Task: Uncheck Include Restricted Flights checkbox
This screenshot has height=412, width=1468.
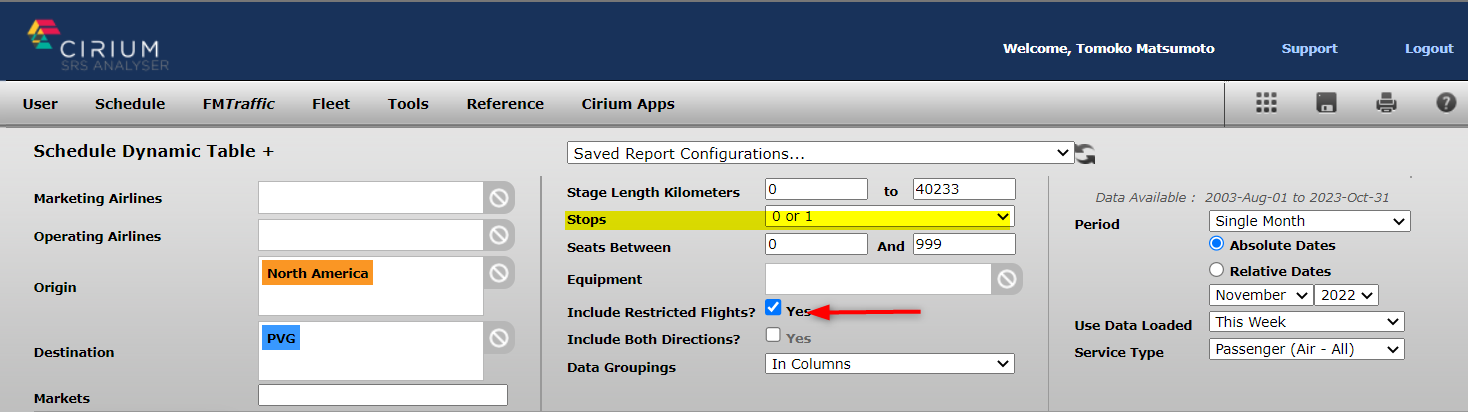Action: [x=773, y=307]
